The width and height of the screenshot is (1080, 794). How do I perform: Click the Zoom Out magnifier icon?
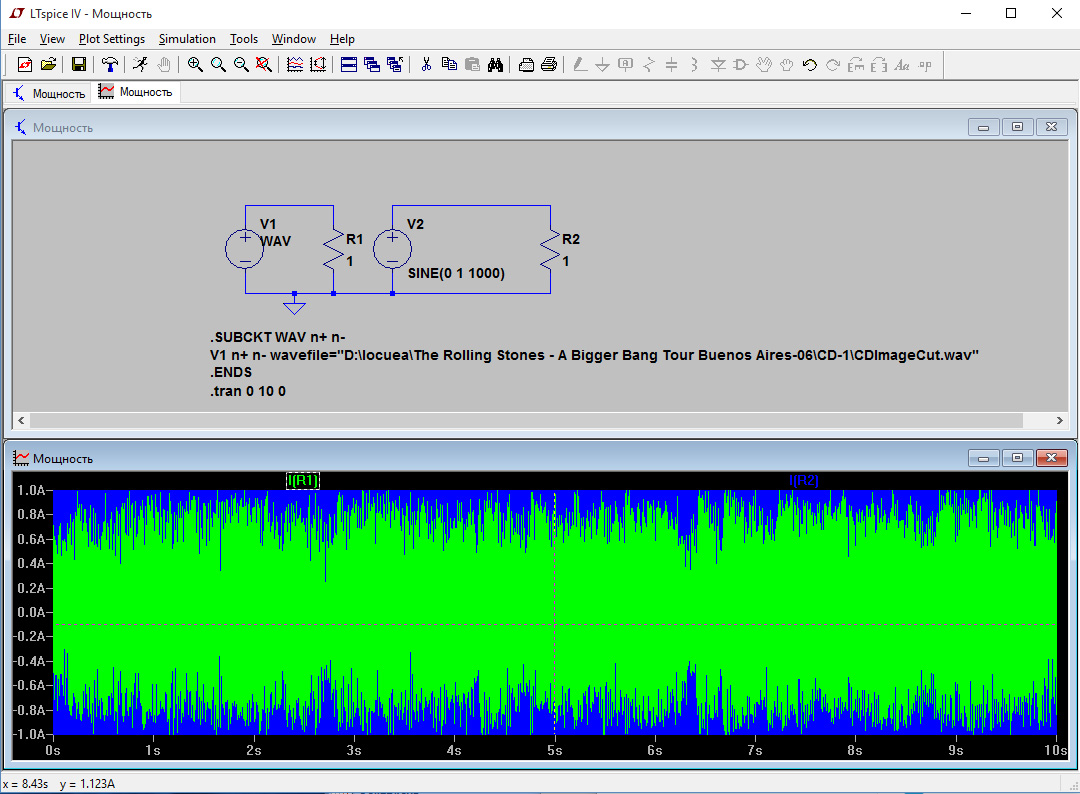click(241, 65)
